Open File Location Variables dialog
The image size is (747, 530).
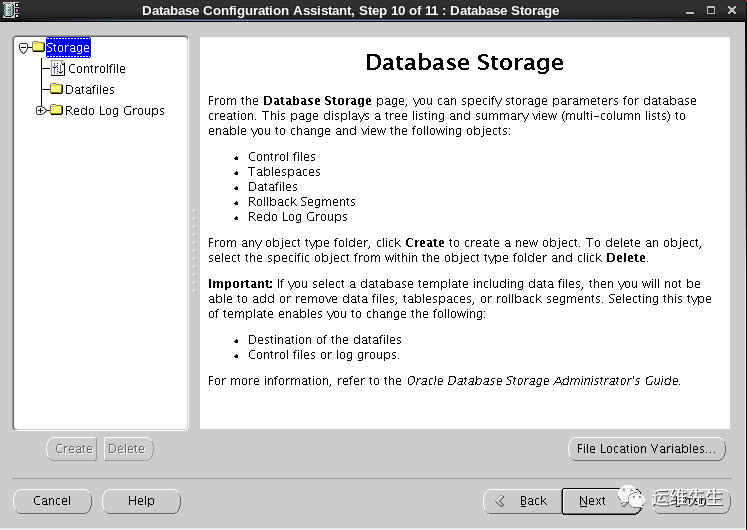[646, 449]
